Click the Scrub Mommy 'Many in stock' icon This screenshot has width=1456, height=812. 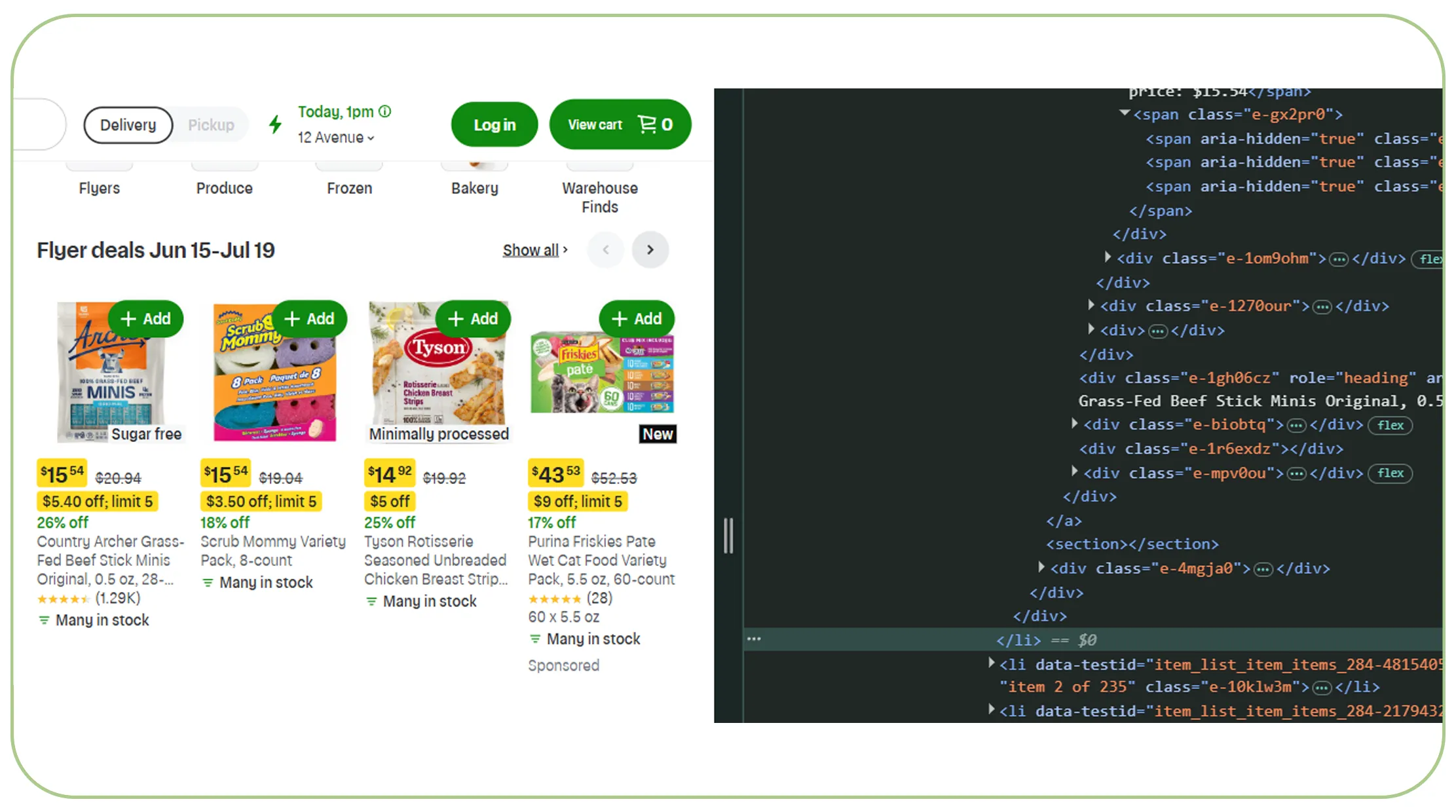coord(208,583)
